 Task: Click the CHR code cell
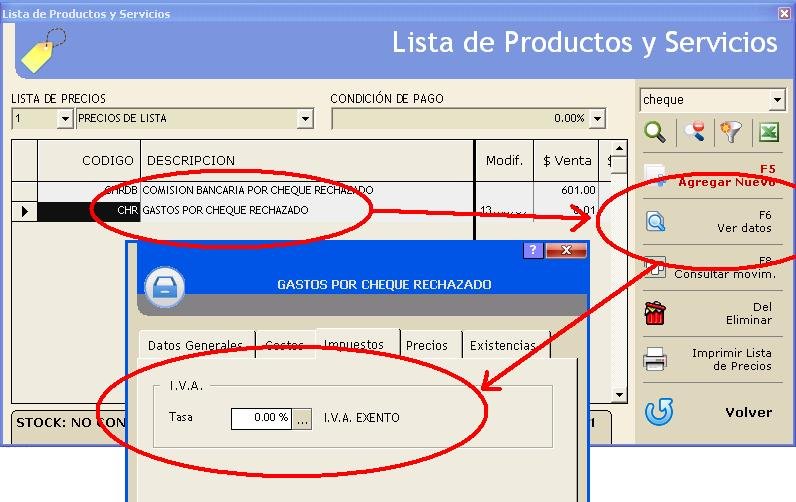pyautogui.click(x=89, y=211)
